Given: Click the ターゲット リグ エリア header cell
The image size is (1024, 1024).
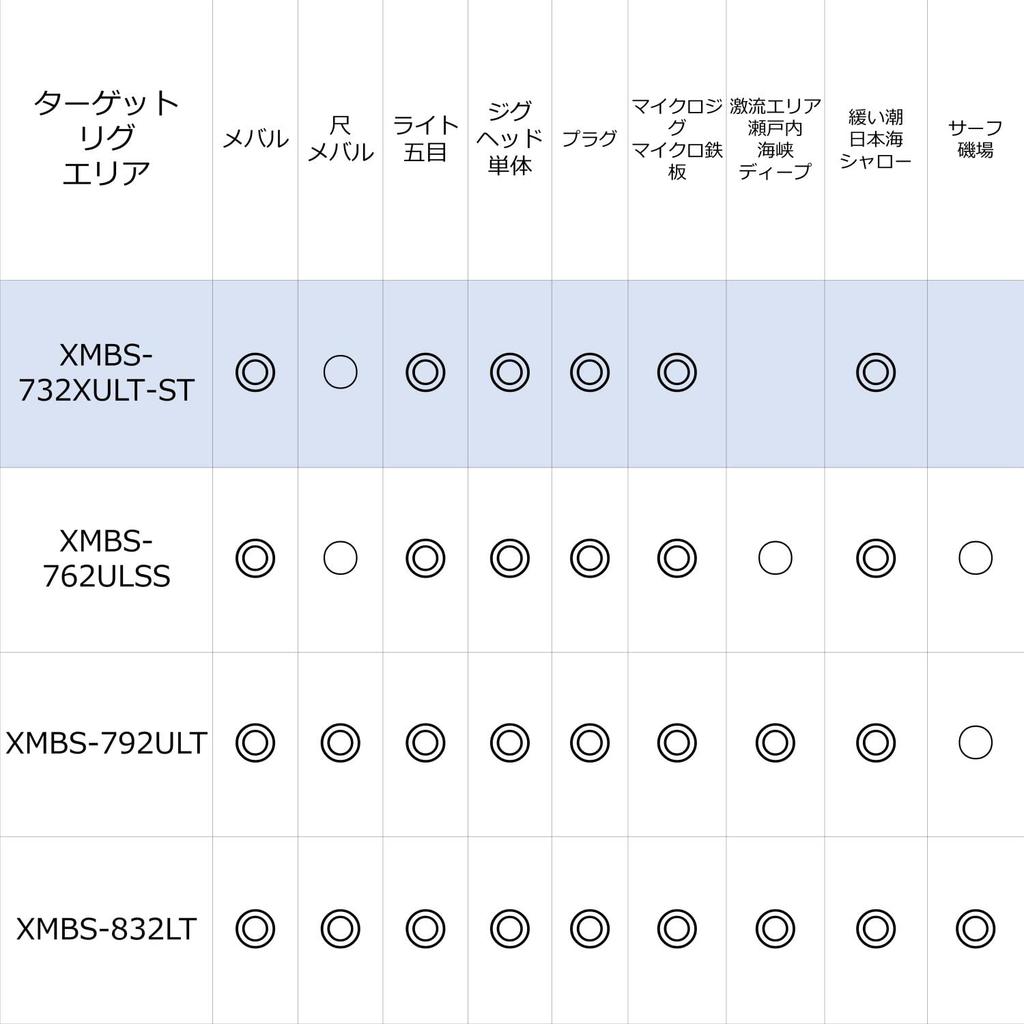Looking at the screenshot, I should (106, 138).
